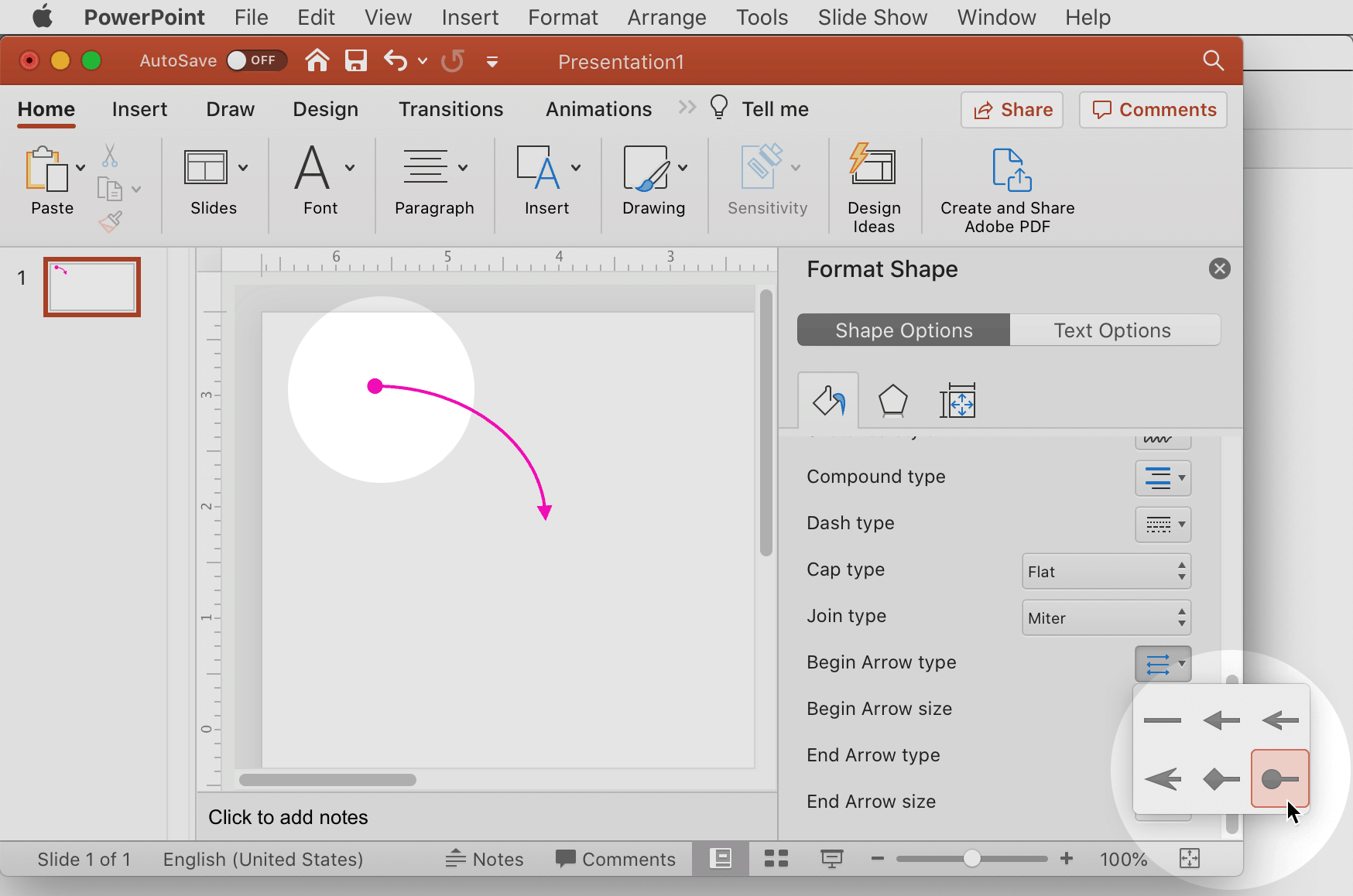Viewport: 1353px width, 896px height.
Task: Click to add notes field
Action: (x=487, y=817)
